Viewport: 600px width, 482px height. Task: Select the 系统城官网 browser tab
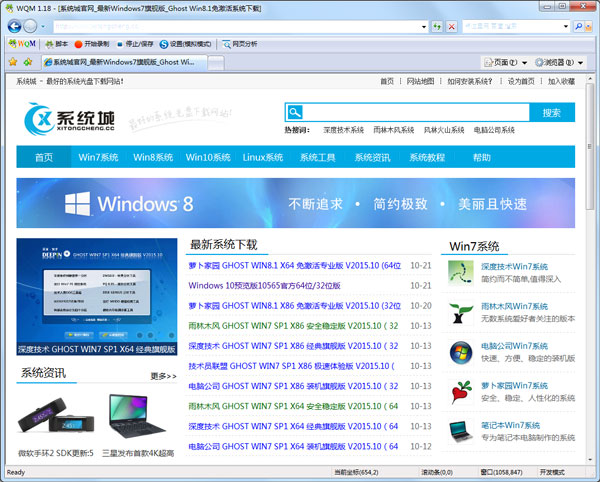(124, 62)
